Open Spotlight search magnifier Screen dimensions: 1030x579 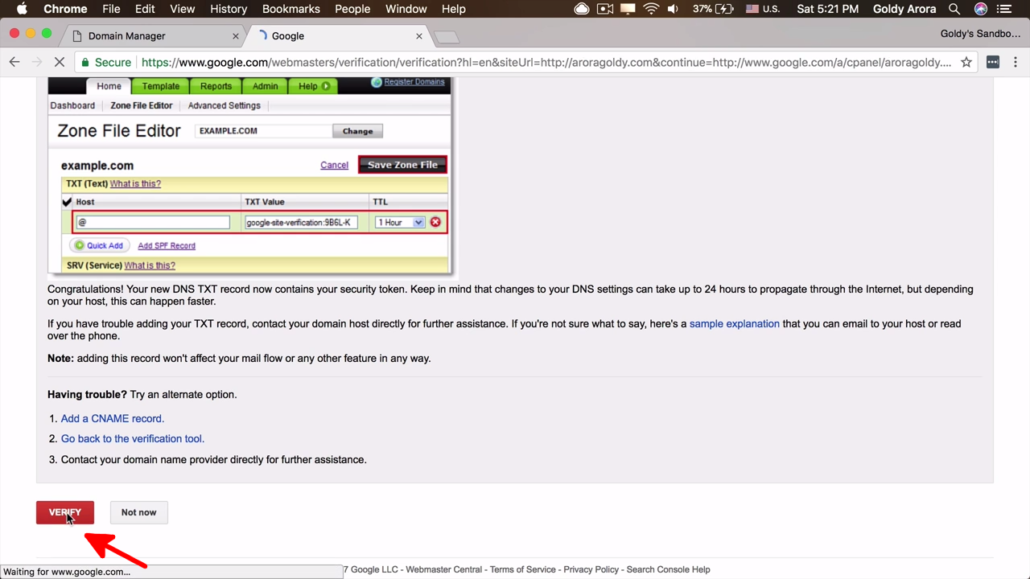pyautogui.click(x=954, y=9)
